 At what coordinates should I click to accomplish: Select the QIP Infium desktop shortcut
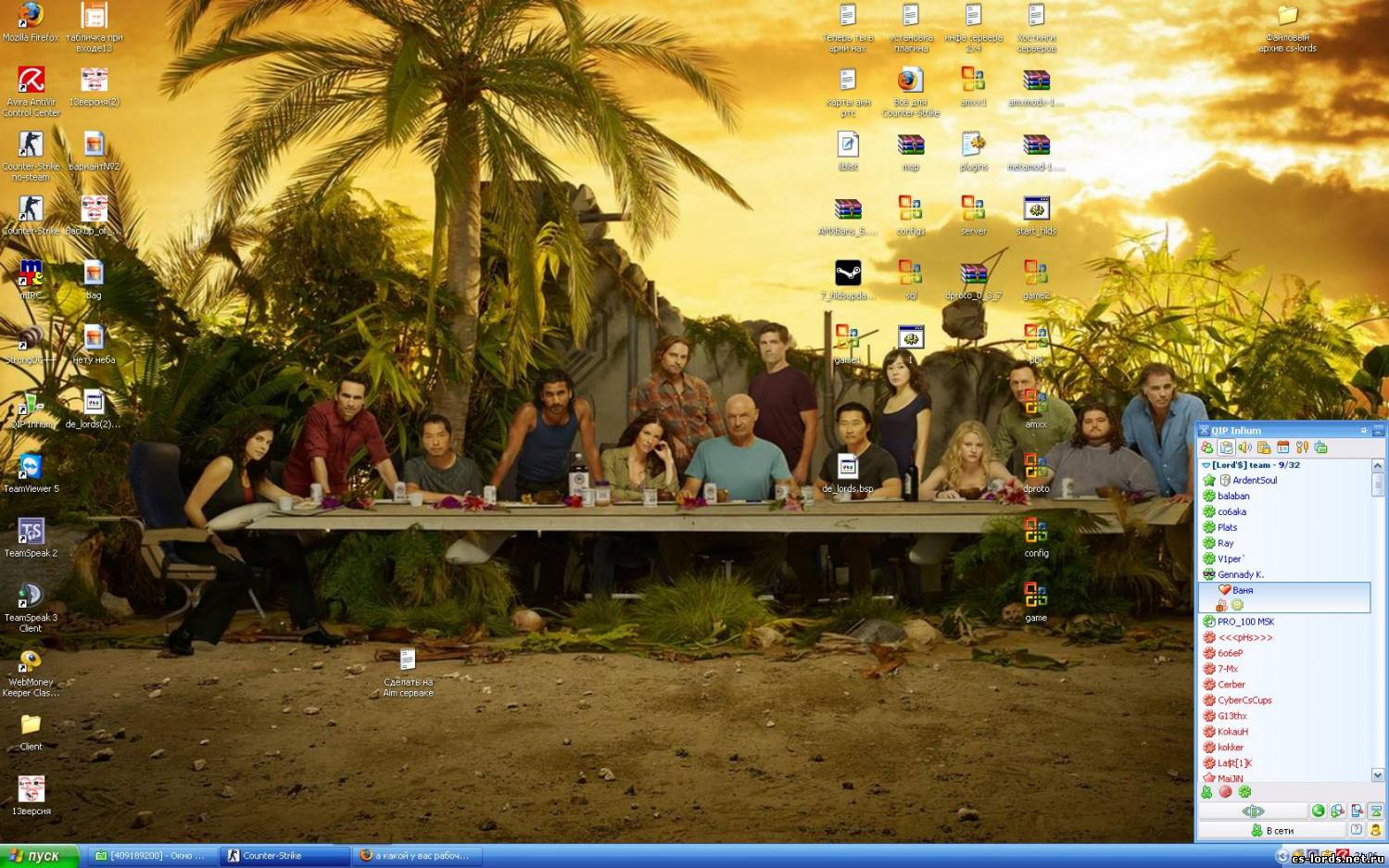31,409
